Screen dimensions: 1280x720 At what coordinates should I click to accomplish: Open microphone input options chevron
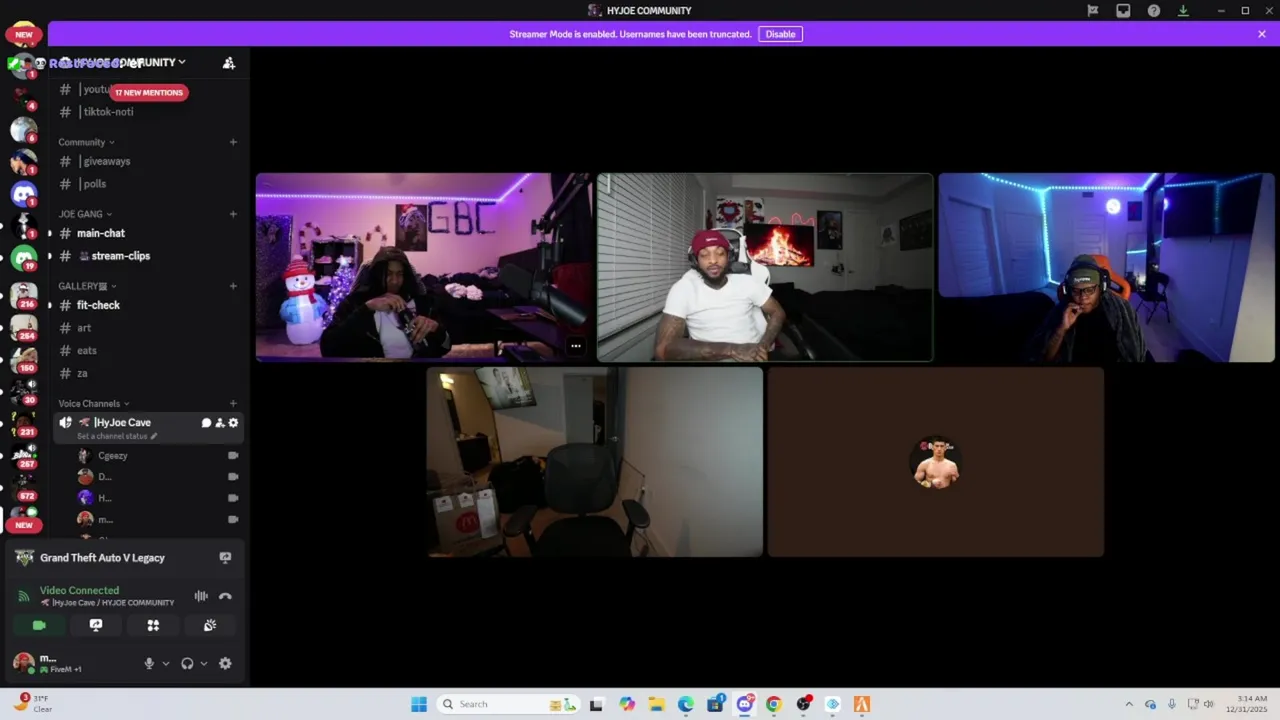pyautogui.click(x=166, y=663)
